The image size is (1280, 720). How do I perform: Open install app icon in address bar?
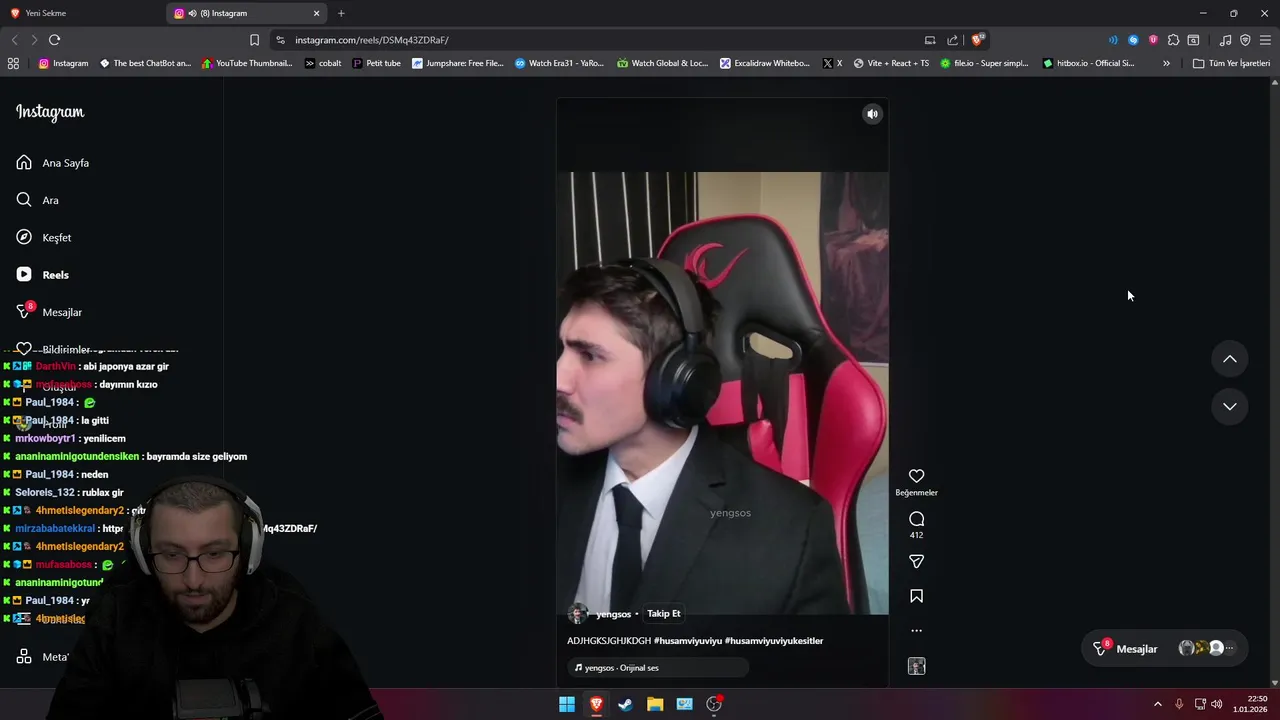(x=930, y=40)
